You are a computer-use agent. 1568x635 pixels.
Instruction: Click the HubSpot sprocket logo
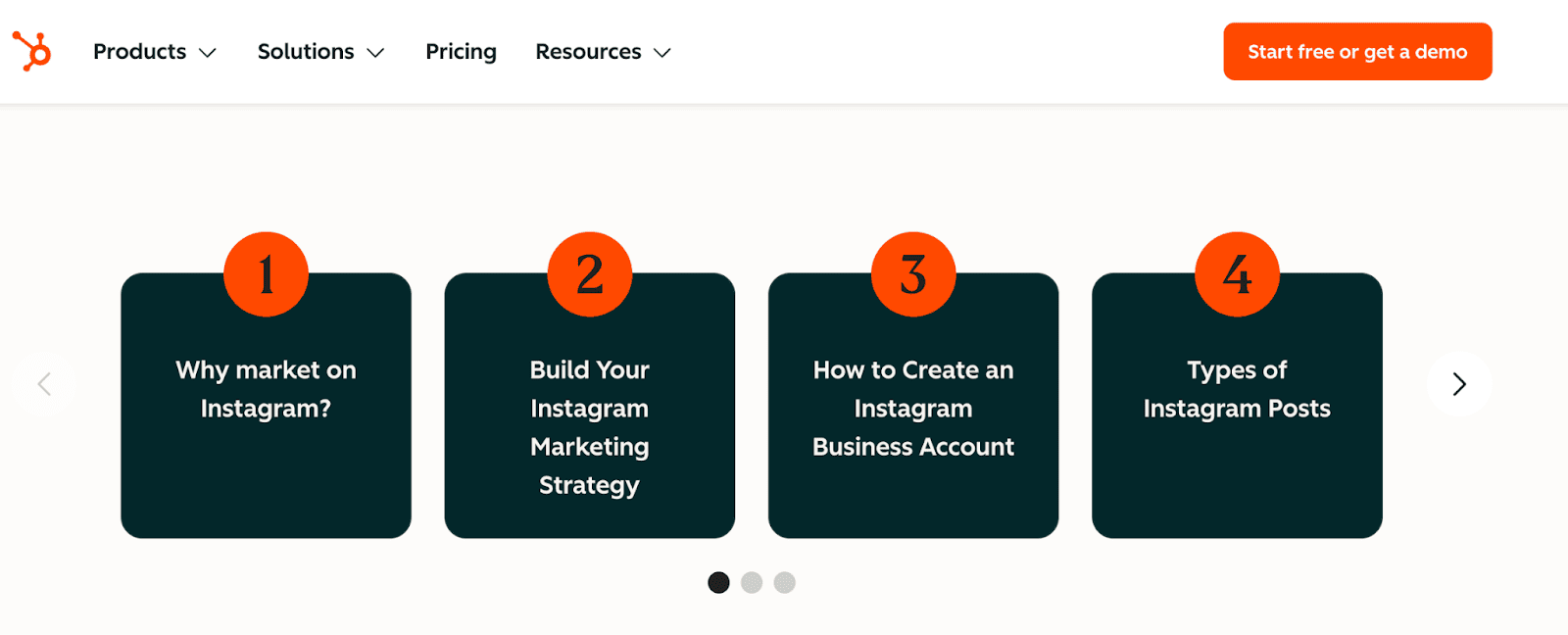pos(31,51)
